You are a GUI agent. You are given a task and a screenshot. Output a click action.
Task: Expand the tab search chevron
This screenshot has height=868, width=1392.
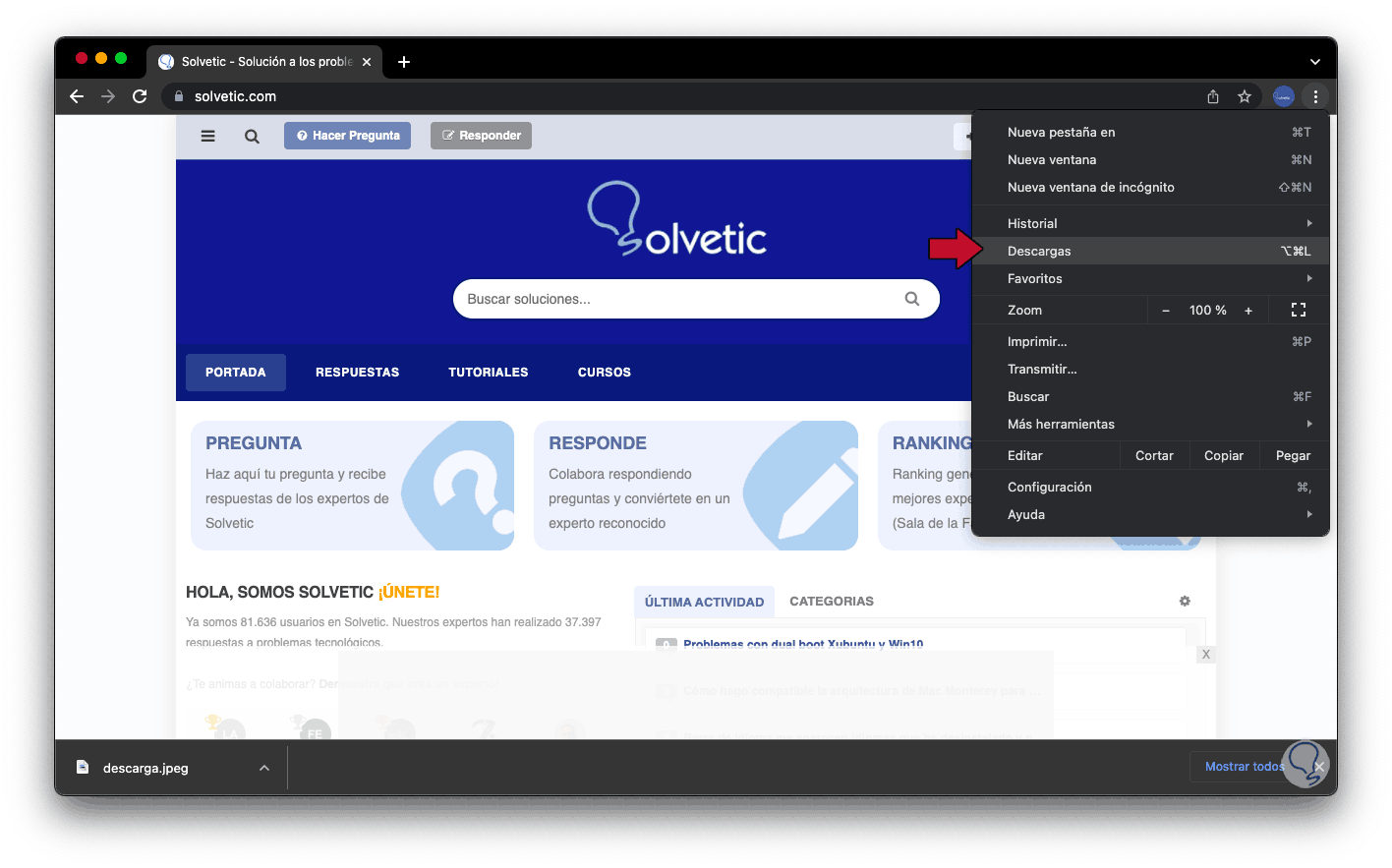1315,62
